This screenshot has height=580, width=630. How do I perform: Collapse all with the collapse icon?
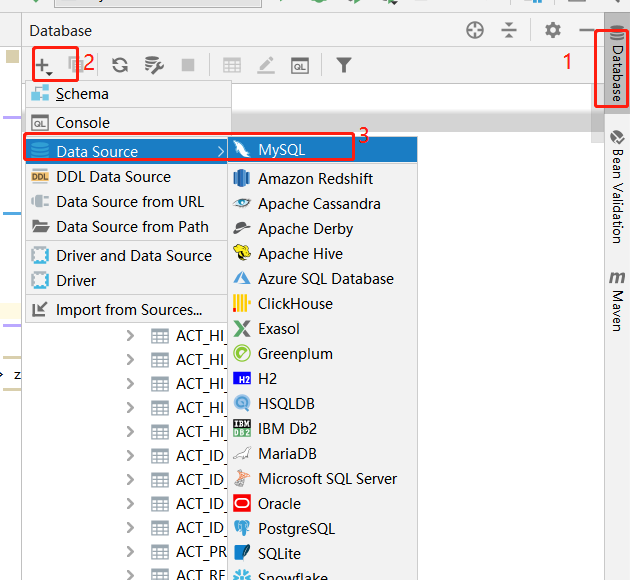coord(509,30)
